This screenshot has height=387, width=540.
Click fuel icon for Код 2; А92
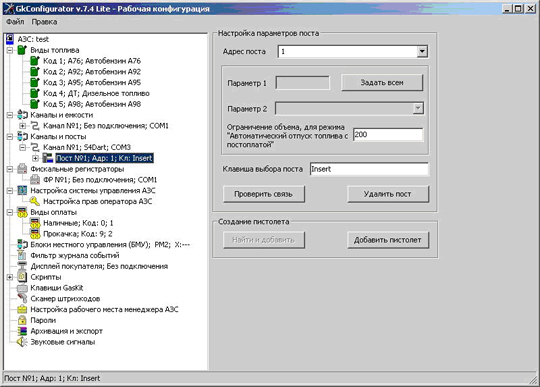(35, 72)
